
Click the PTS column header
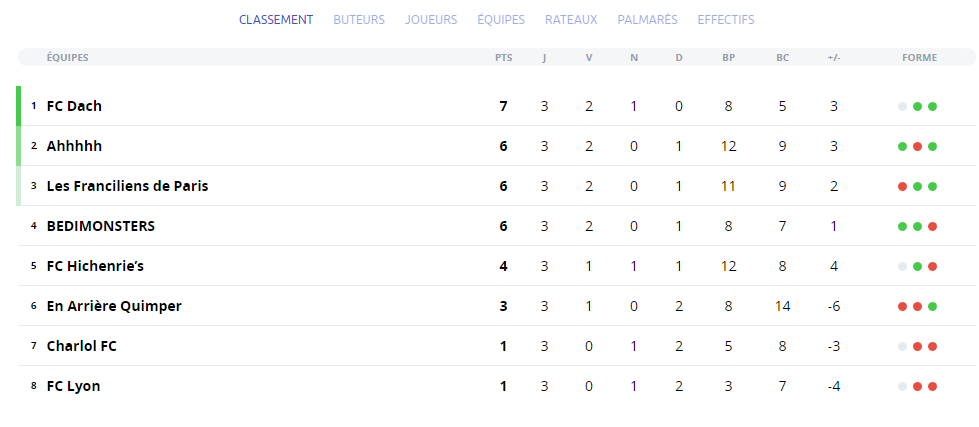tap(504, 57)
